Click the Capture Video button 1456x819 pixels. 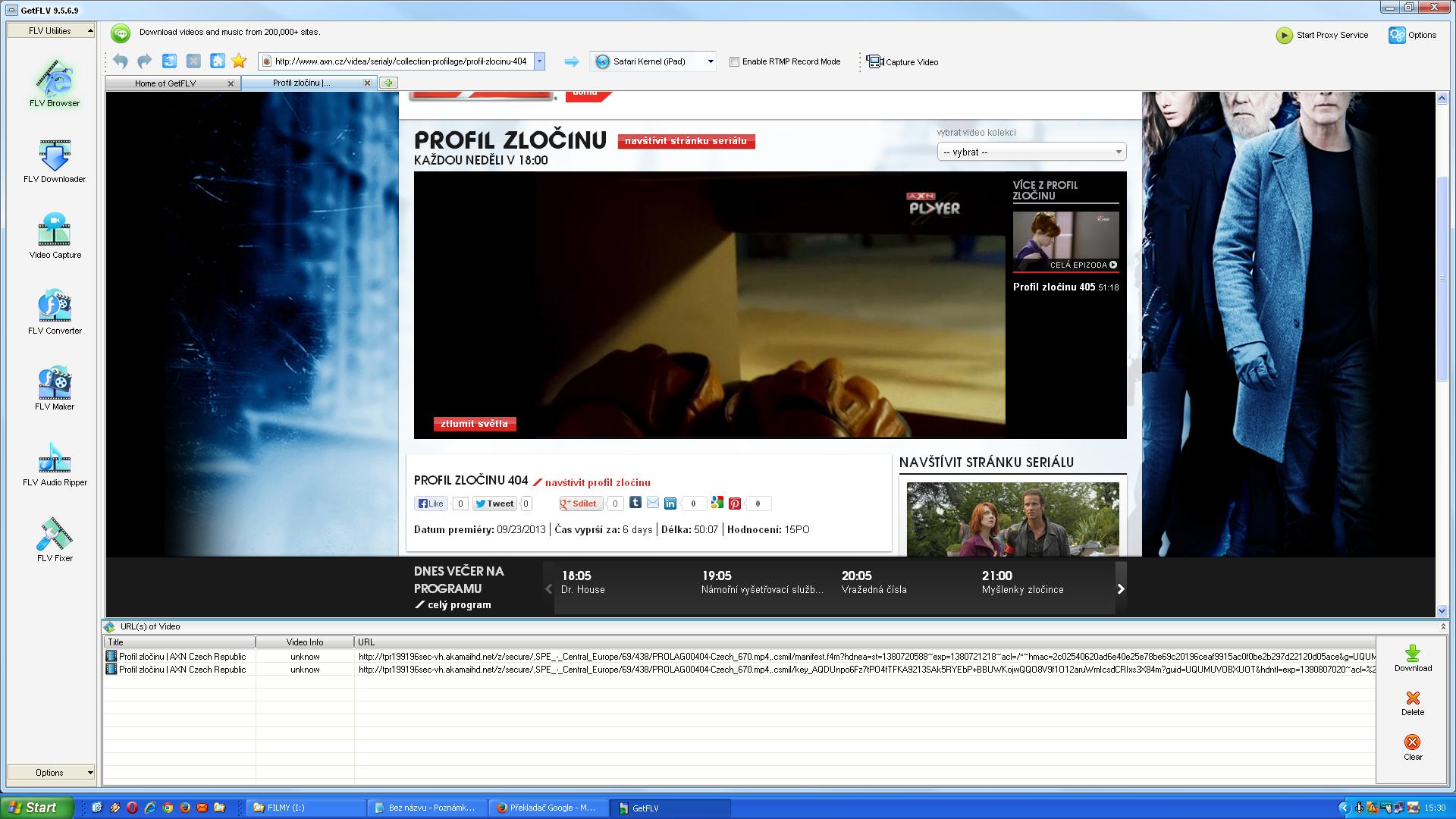coord(902,62)
